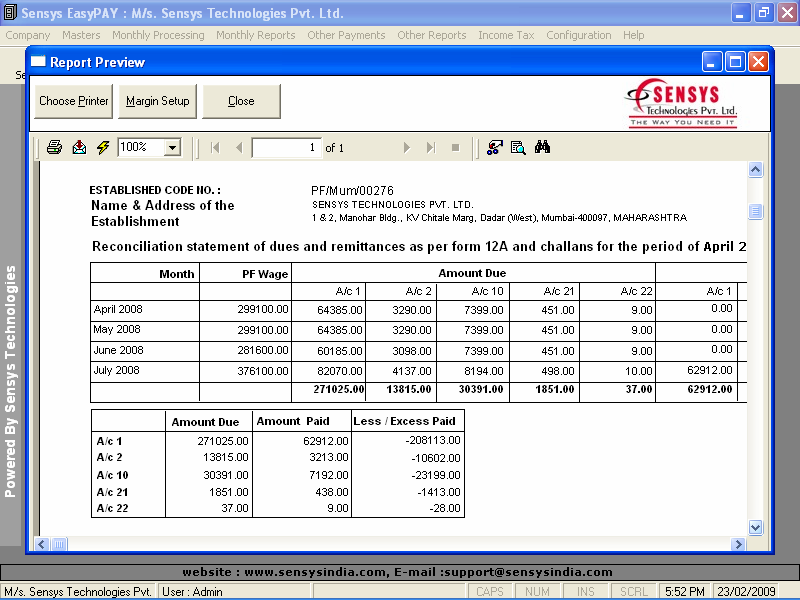
Task: Click the binoculars find text icon
Action: click(542, 147)
